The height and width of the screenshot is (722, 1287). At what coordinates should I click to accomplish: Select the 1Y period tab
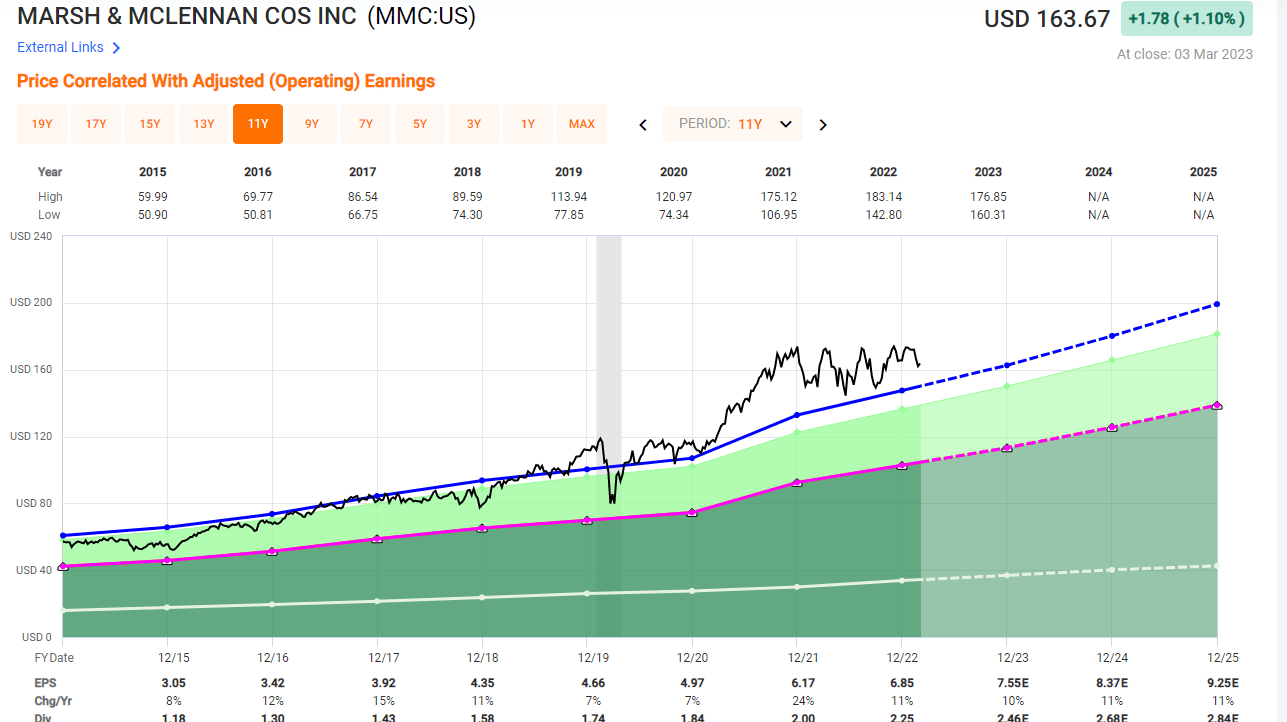point(528,124)
